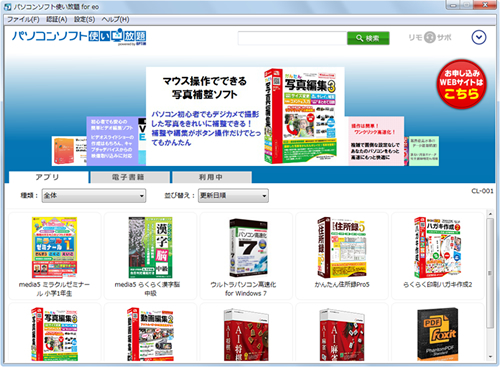Click the app list scroll down arrow
This screenshot has height=367, width=500.
point(490,357)
